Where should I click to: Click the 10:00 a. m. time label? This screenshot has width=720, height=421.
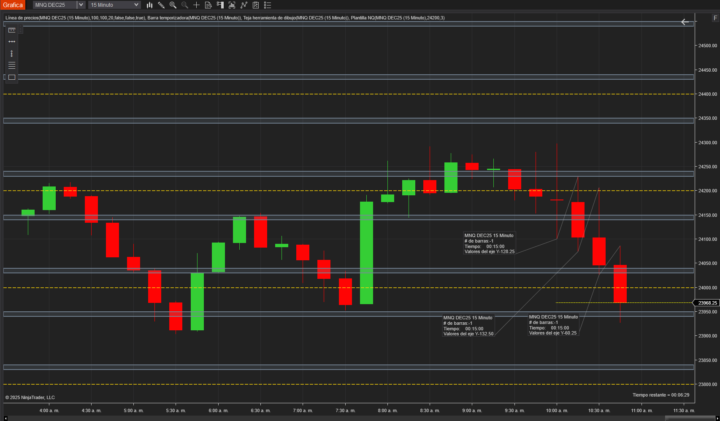point(557,410)
